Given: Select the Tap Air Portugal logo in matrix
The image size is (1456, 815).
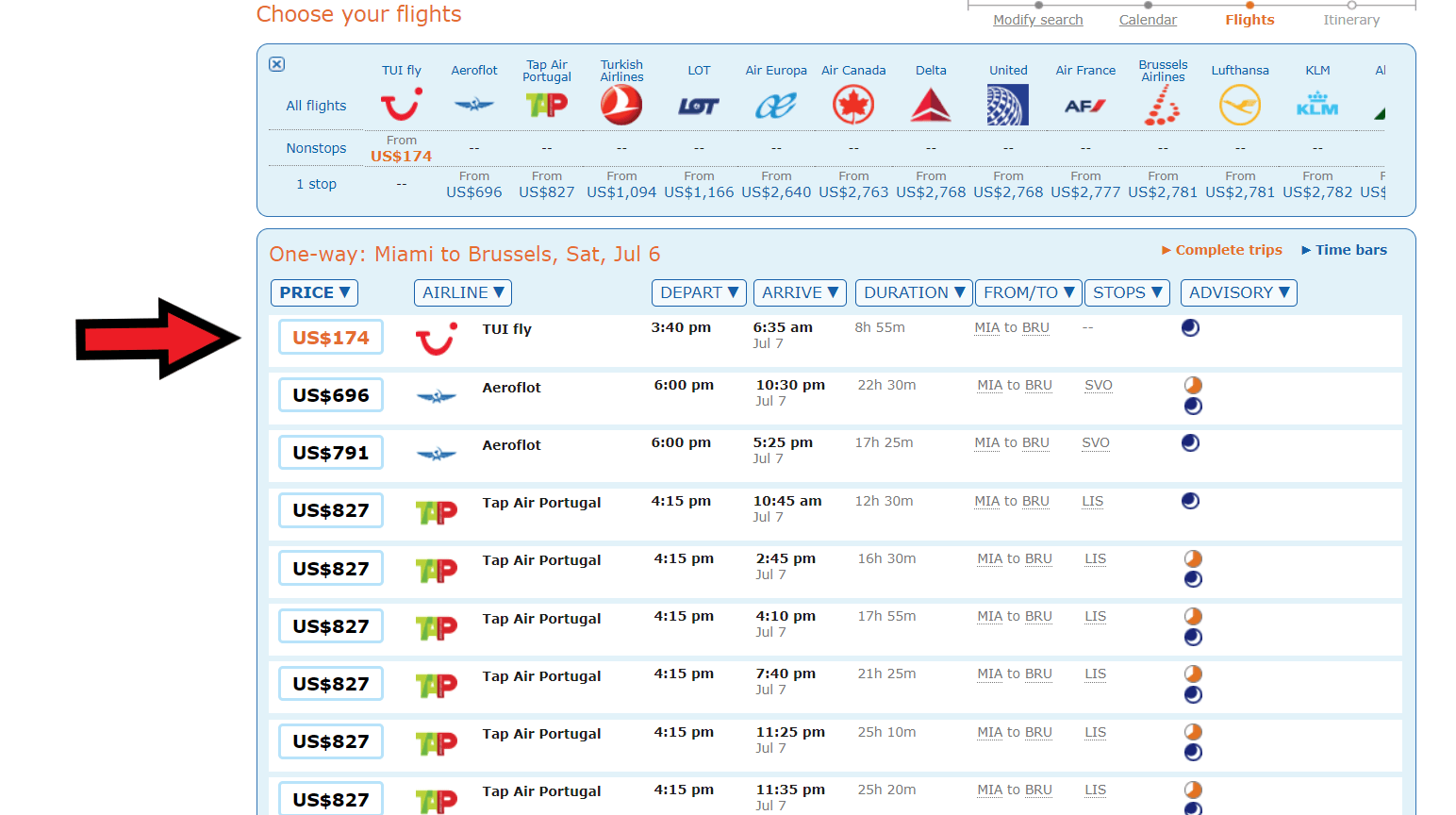Looking at the screenshot, I should pos(547,104).
